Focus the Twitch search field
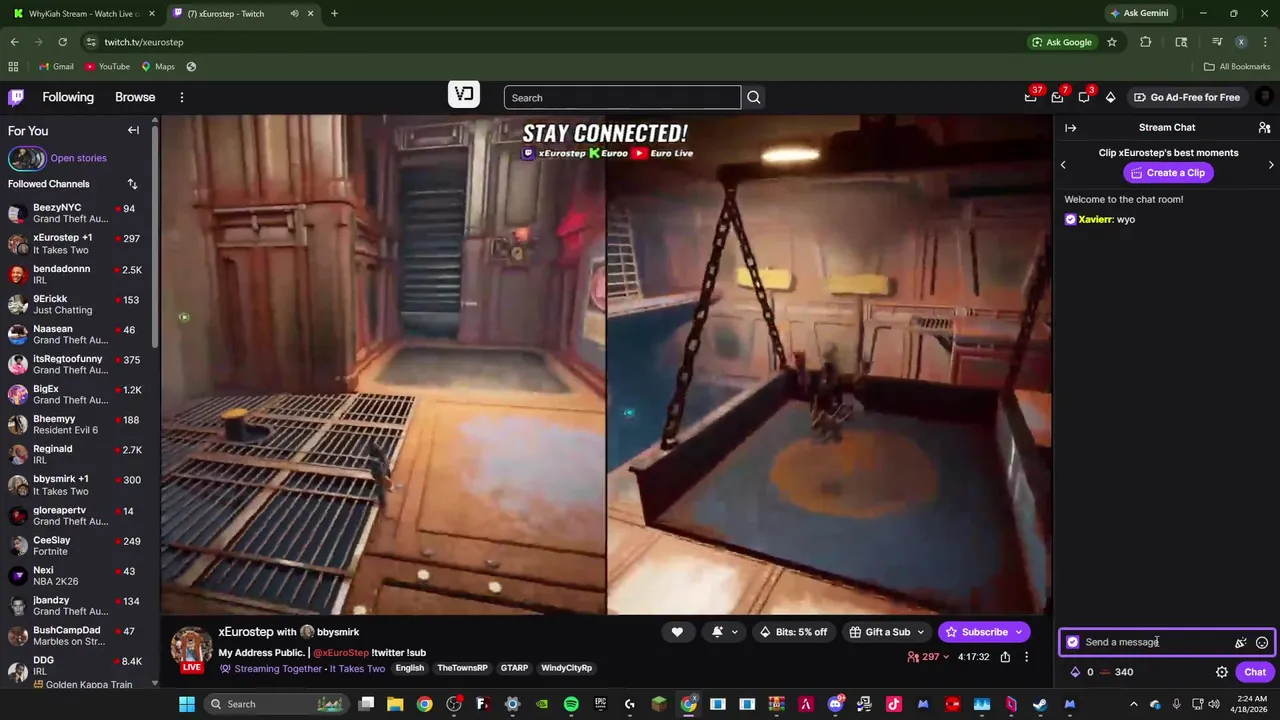 (x=622, y=97)
